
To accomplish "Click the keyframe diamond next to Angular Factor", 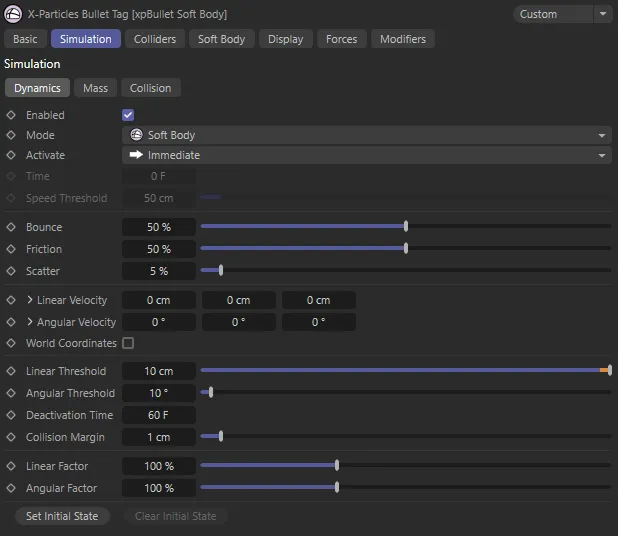I will pos(11,488).
